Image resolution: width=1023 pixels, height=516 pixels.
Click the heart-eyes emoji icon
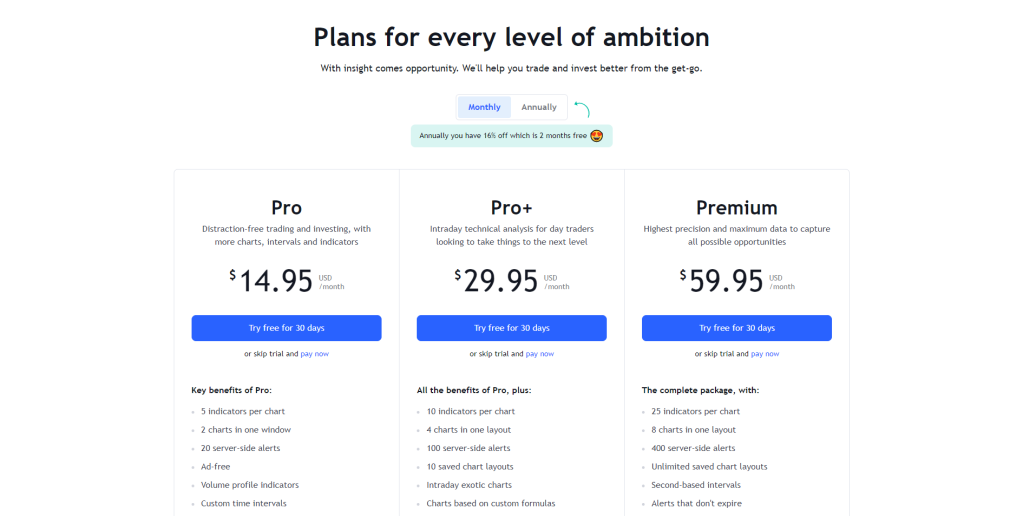tap(596, 136)
